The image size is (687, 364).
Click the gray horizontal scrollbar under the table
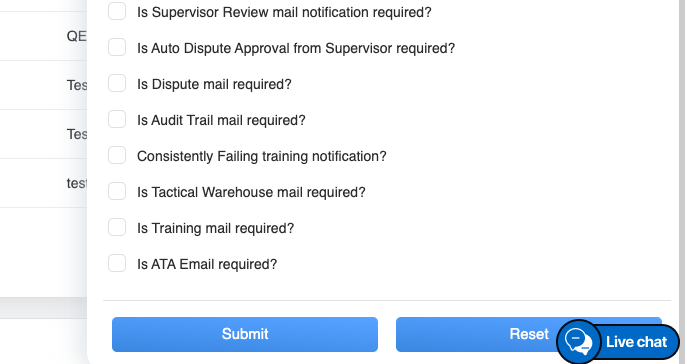(x=44, y=308)
